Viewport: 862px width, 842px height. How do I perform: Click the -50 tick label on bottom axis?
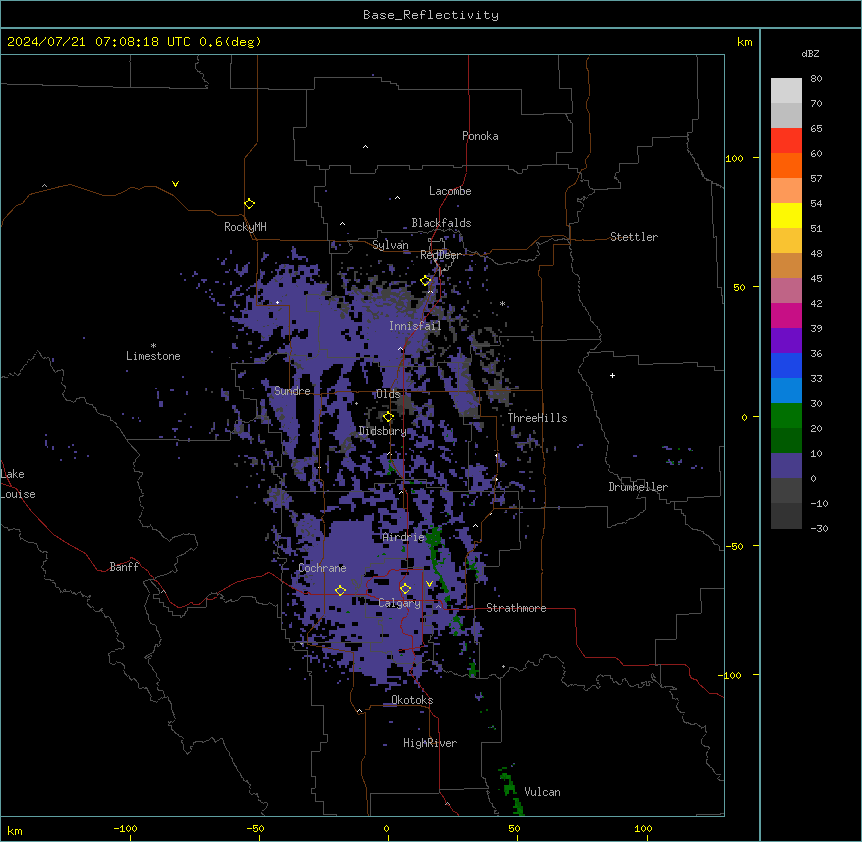[x=255, y=828]
